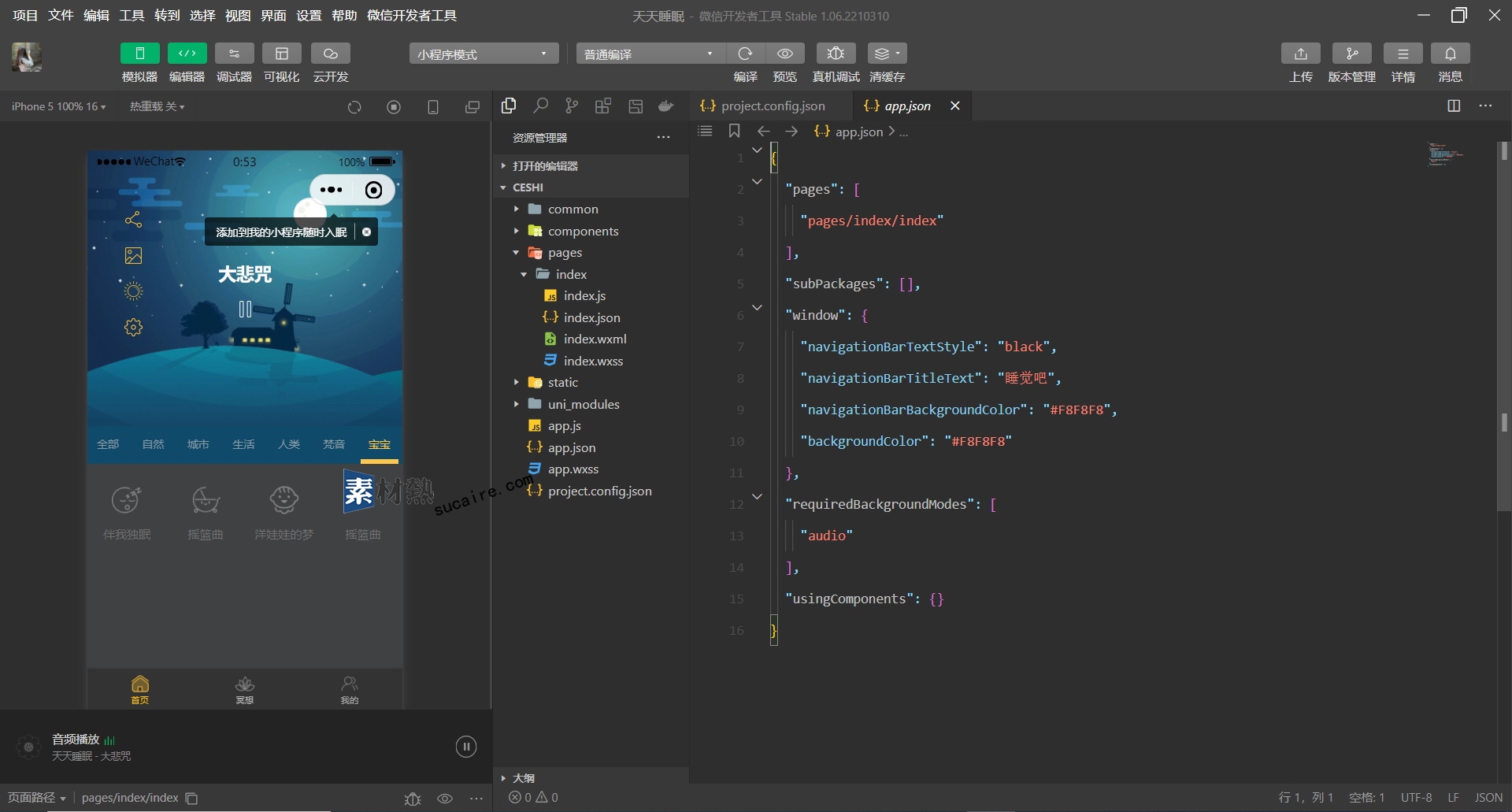Open the Search icon in sidebar
Image resolution: width=1512 pixels, height=812 pixels.
[x=540, y=106]
